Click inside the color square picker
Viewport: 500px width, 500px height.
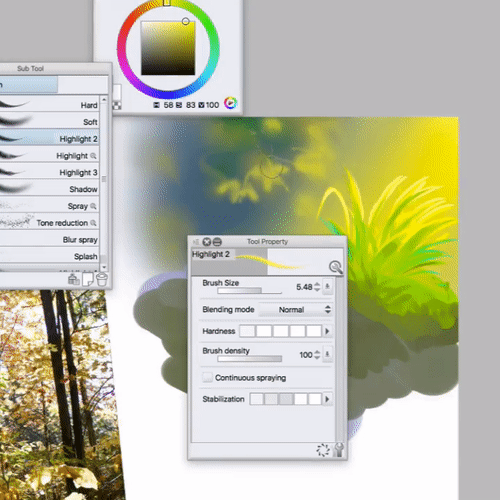pyautogui.click(x=168, y=48)
